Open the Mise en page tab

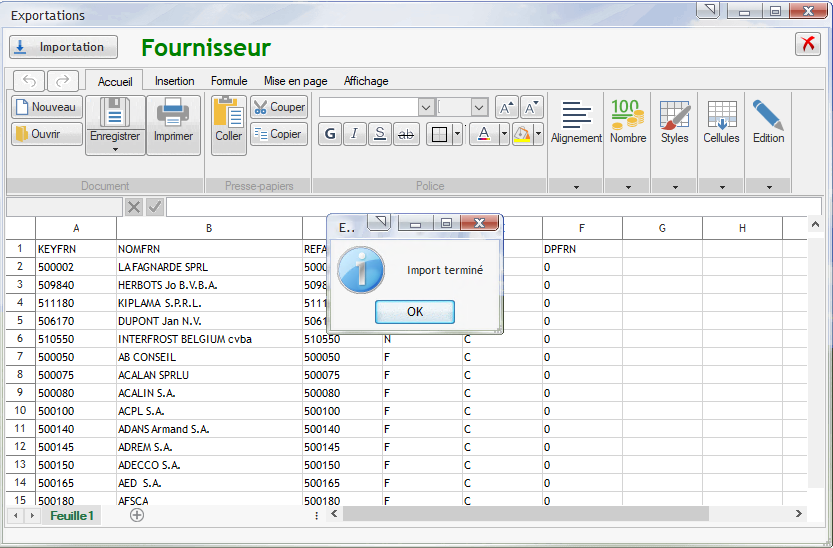point(295,81)
